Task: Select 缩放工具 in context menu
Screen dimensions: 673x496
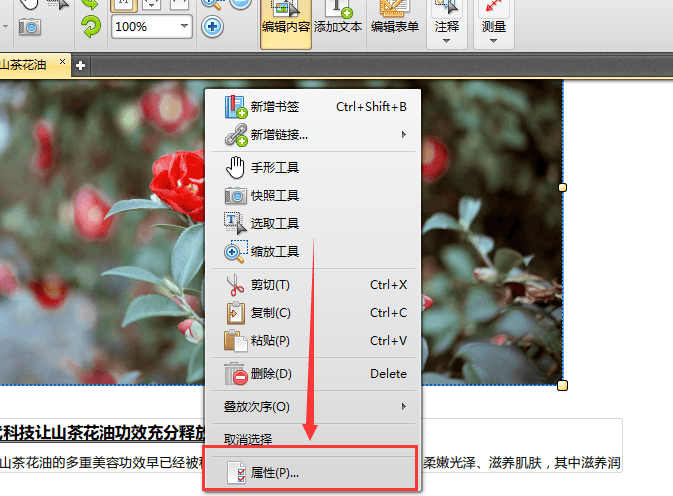Action: (x=315, y=251)
